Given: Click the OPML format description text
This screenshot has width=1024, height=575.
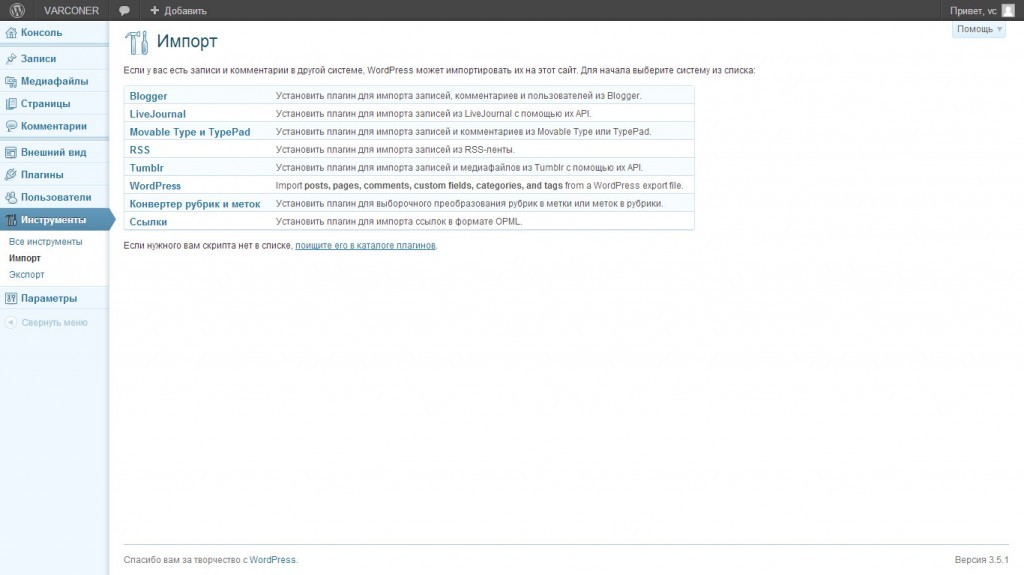Looking at the screenshot, I should pos(399,222).
